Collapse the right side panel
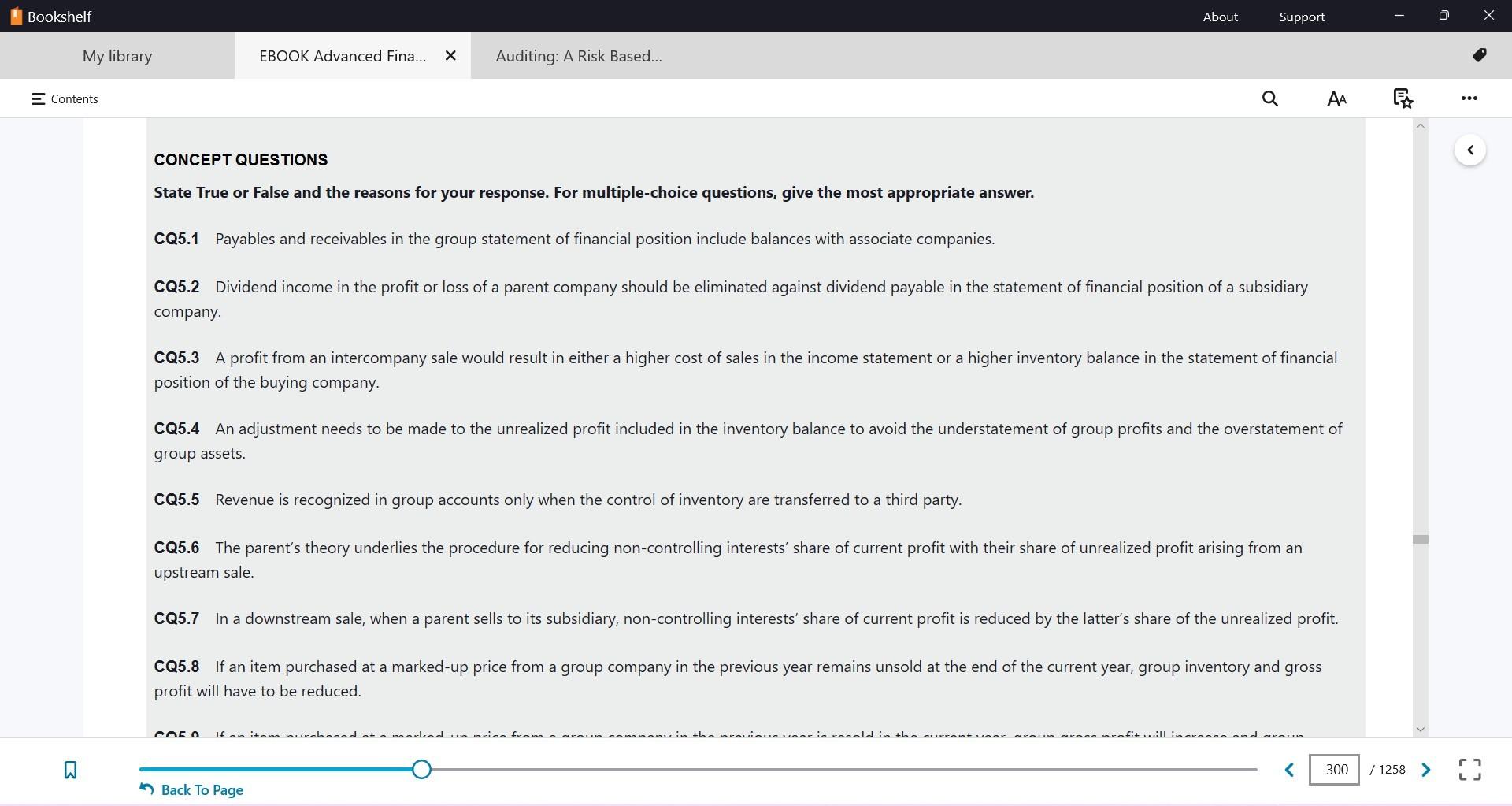Viewport: 1512px width, 806px height. point(1470,150)
